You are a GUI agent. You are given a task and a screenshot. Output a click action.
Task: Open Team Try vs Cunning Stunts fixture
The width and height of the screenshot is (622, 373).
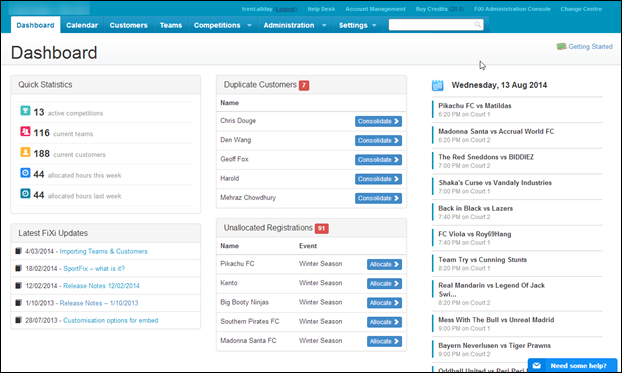(x=483, y=260)
